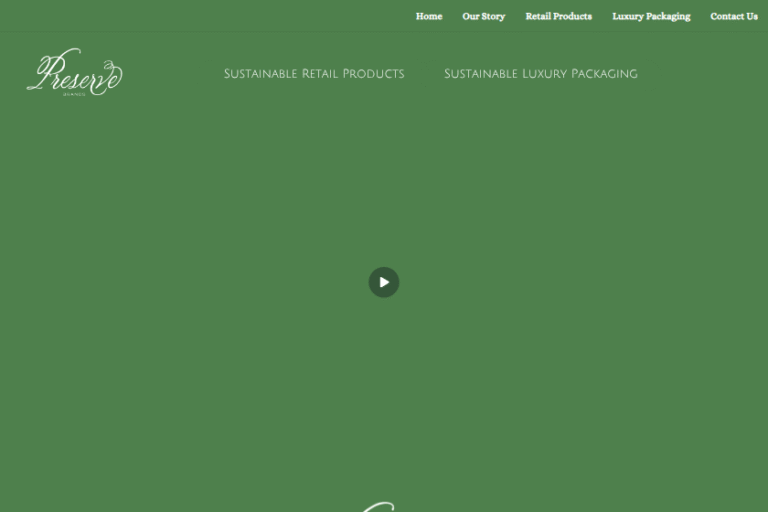The width and height of the screenshot is (768, 512).
Task: Go to Our Story in top menu
Action: 483,16
